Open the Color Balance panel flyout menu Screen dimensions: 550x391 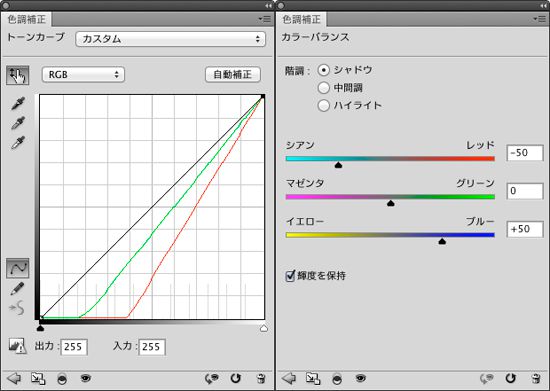coord(539,19)
